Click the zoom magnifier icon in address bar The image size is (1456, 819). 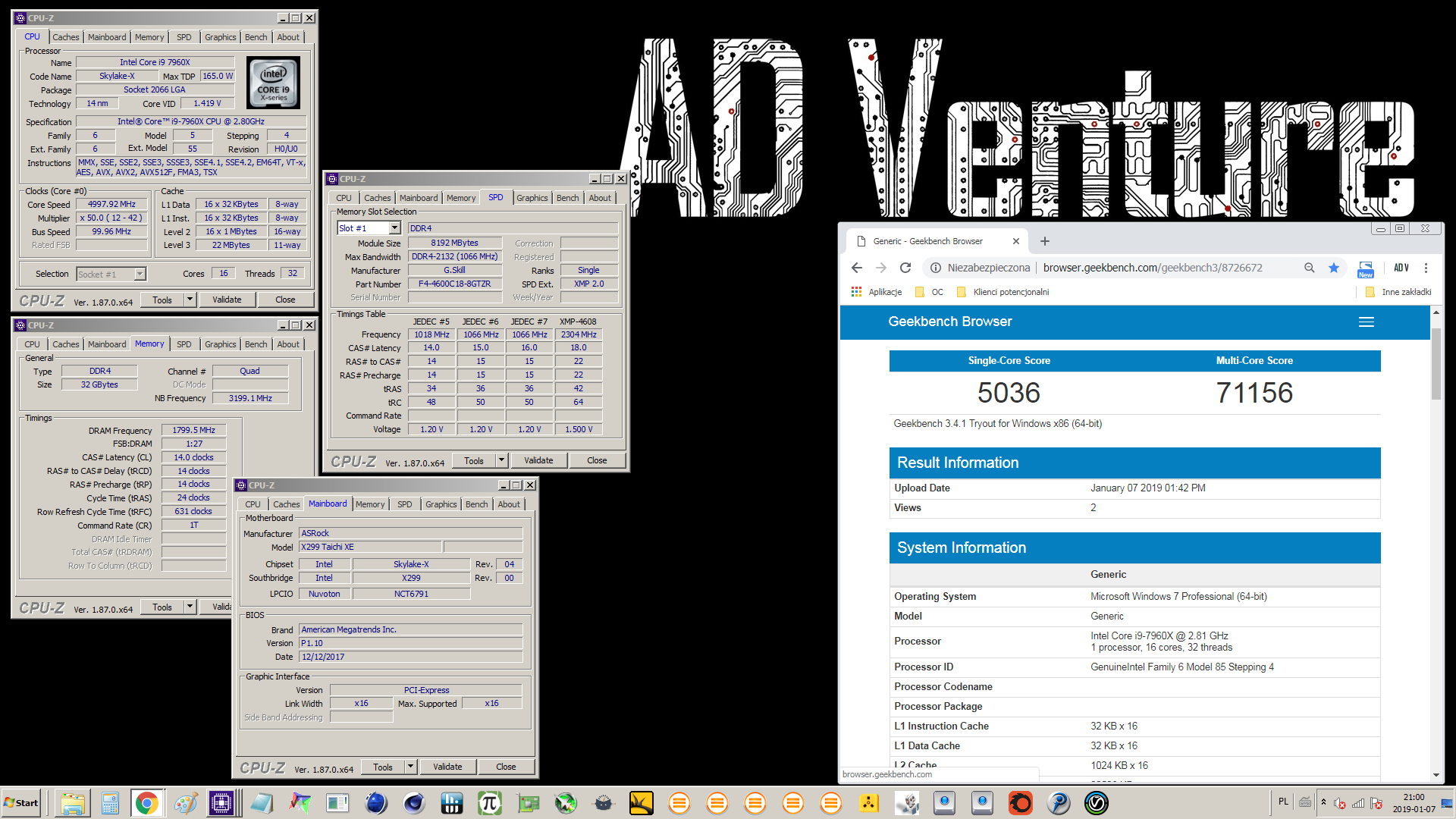pos(1309,268)
